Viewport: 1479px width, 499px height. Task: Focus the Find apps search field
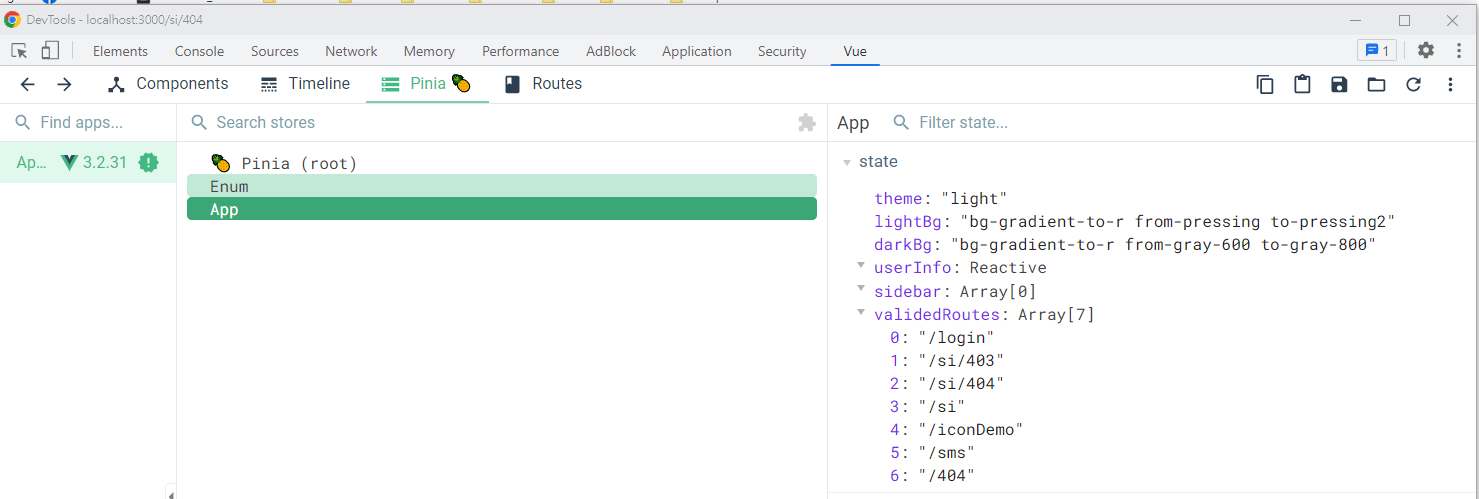88,122
